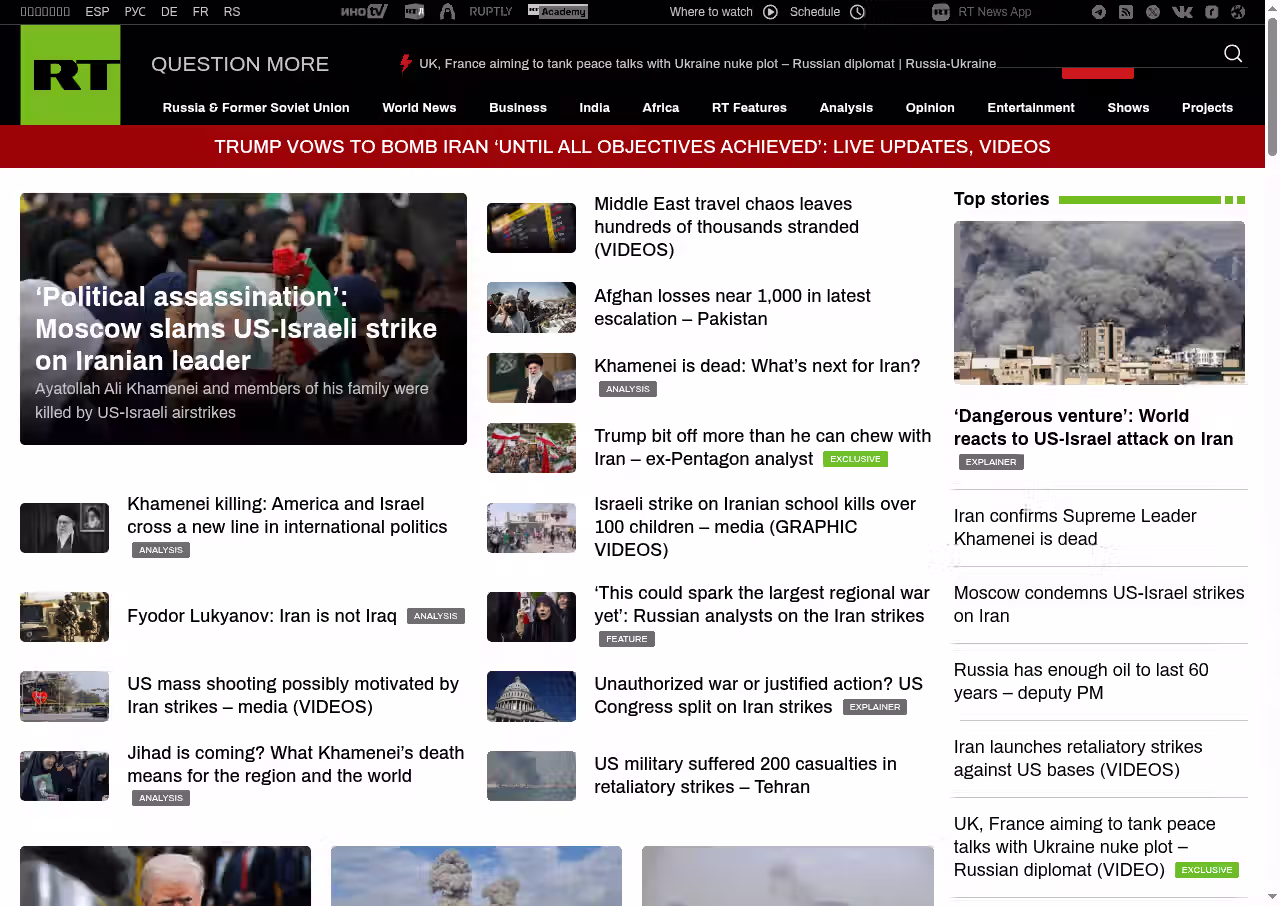Open RT's Telegram channel icon
Image resolution: width=1280 pixels, height=906 pixels.
pyautogui.click(x=1099, y=12)
